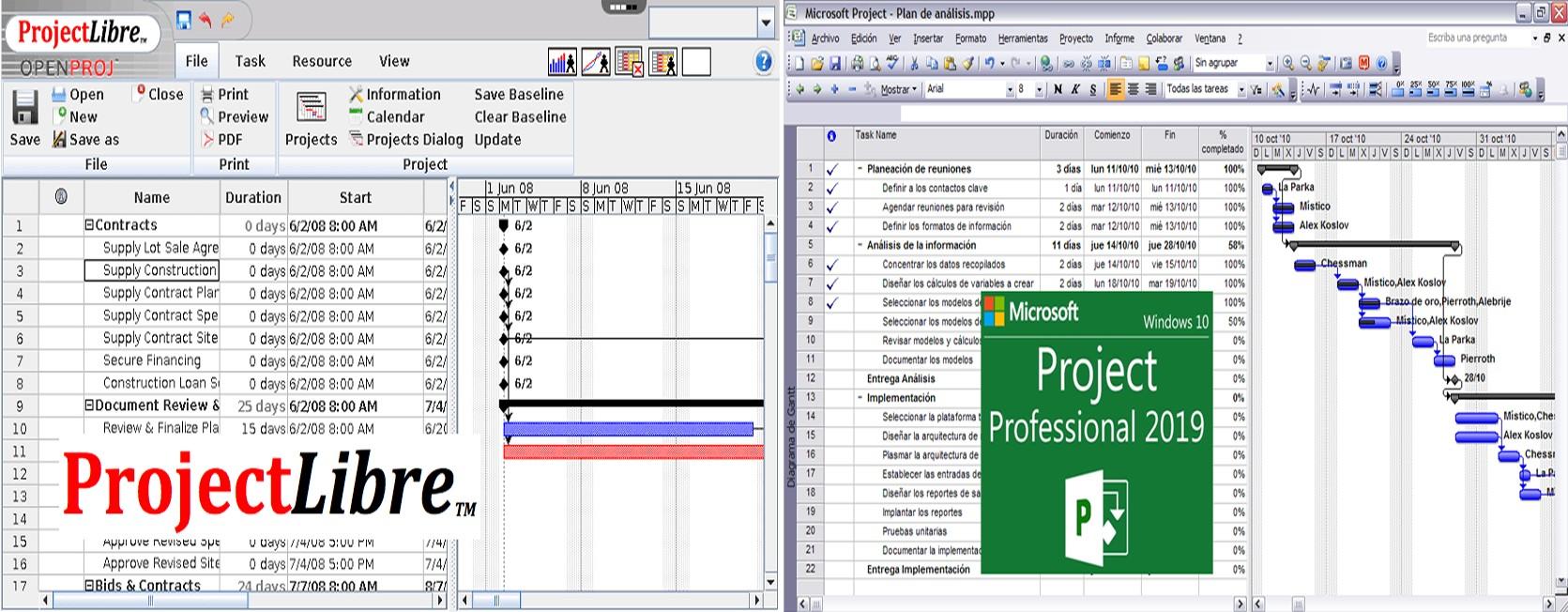Viewport: 1568px width, 612px height.
Task: Click the table with red X icon
Action: pyautogui.click(x=630, y=62)
